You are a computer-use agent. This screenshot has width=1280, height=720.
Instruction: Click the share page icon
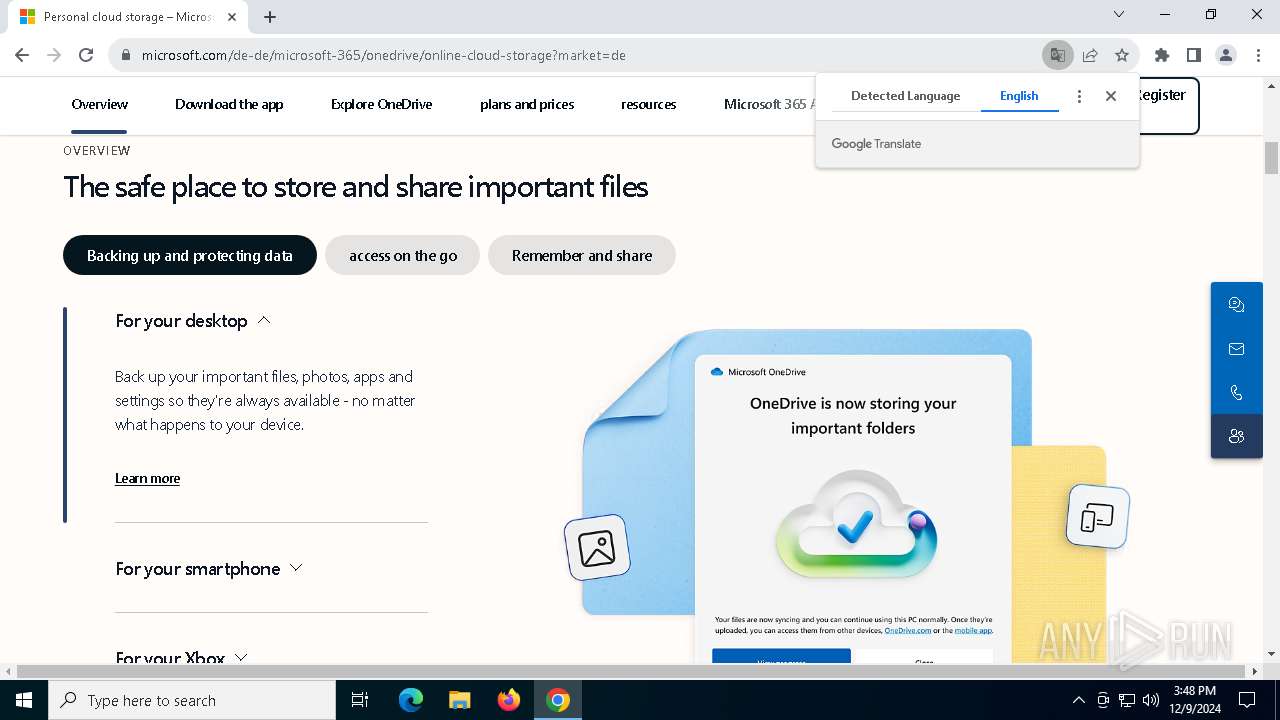(1090, 55)
